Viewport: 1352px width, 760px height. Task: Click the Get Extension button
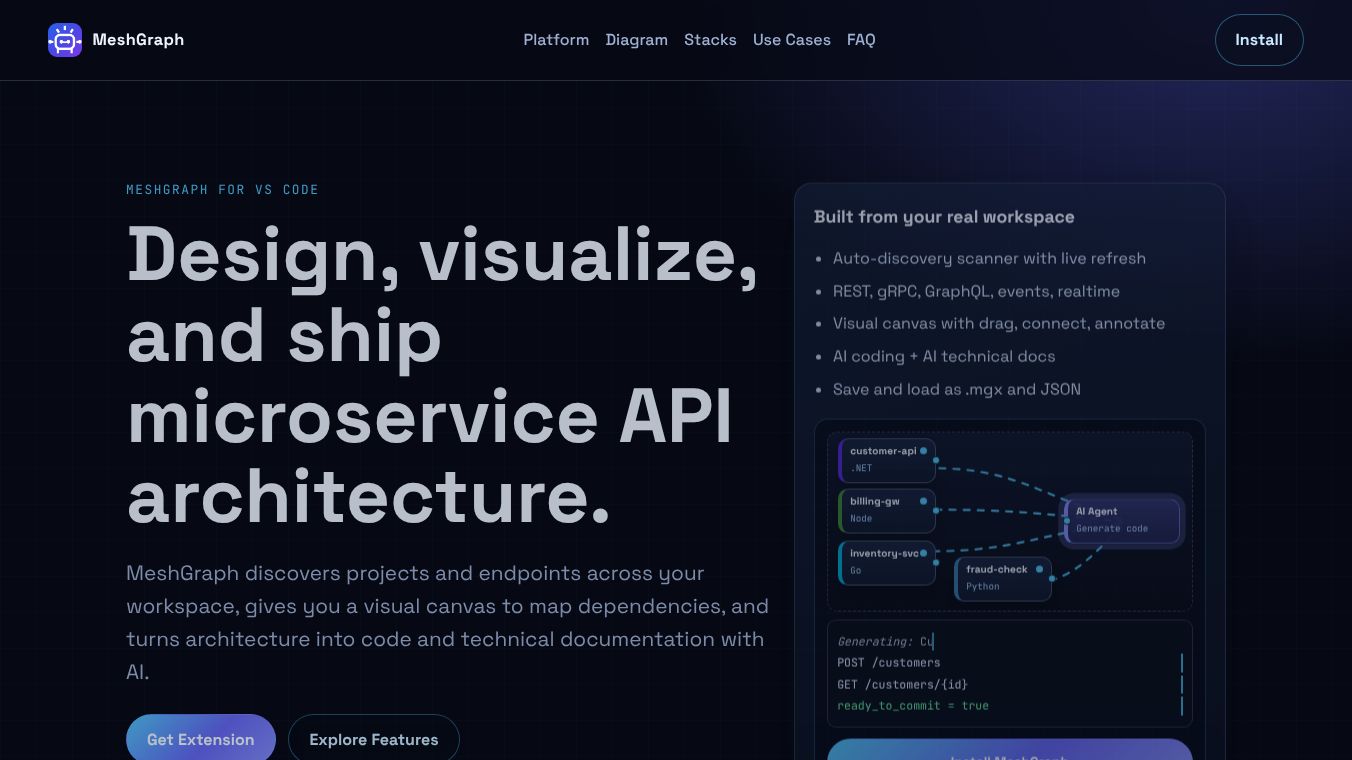(201, 739)
